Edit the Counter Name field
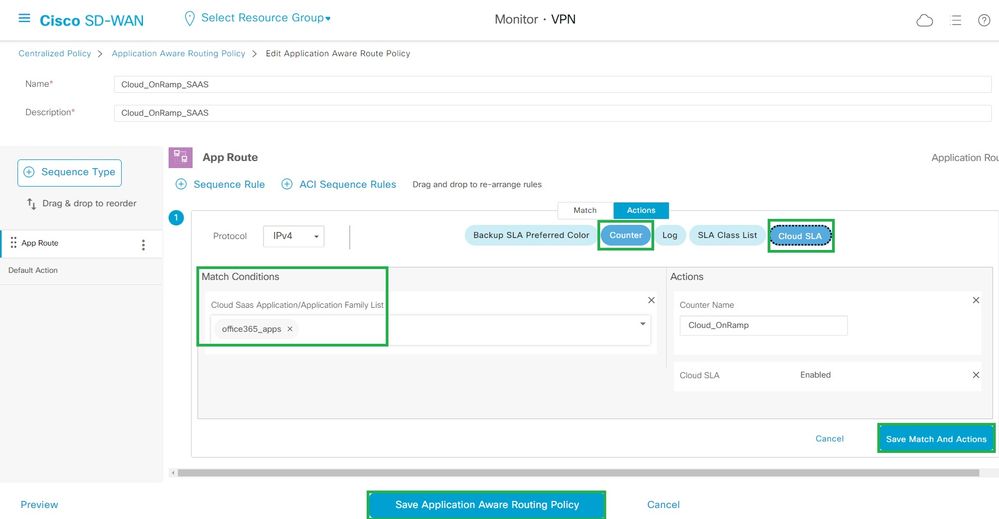 (763, 325)
